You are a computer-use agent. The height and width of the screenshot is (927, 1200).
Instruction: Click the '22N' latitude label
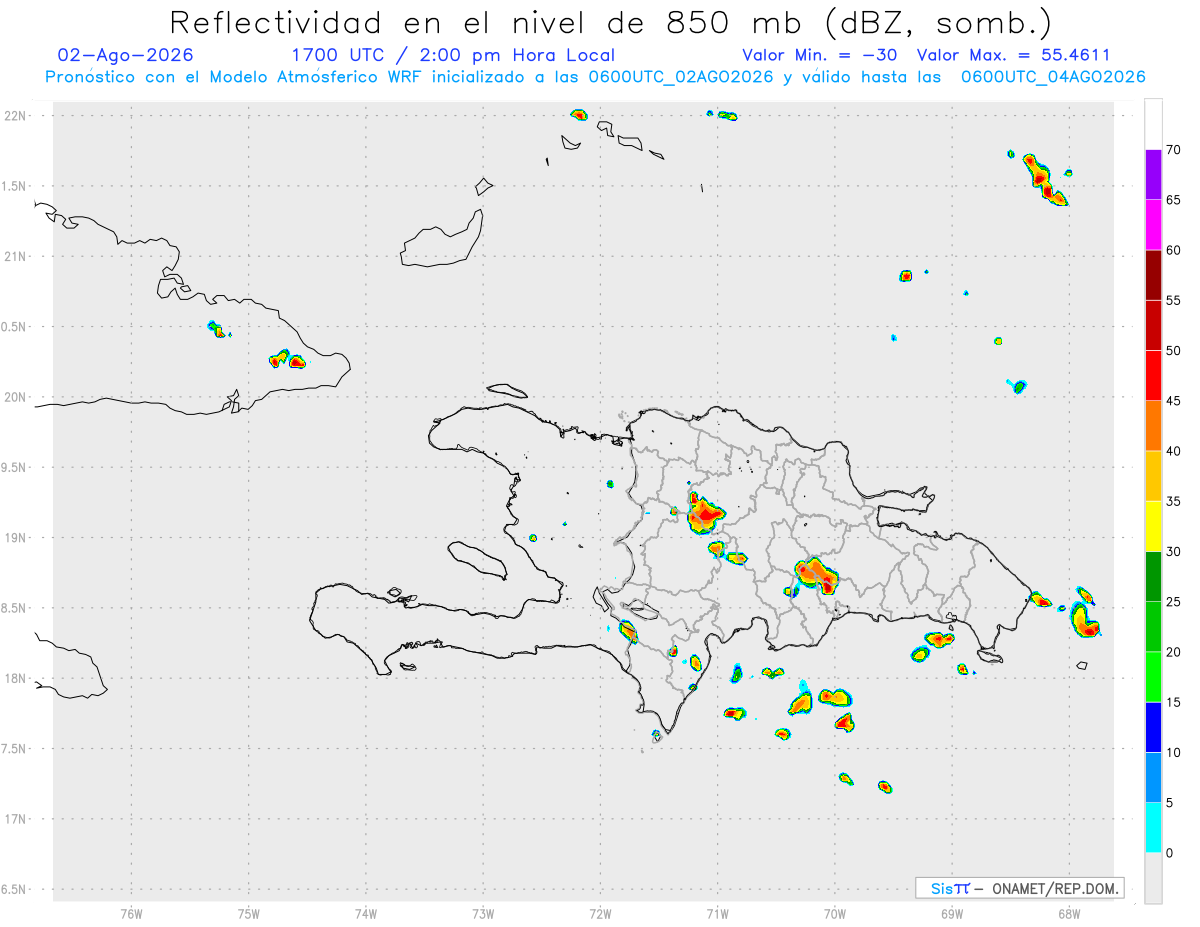pos(16,116)
